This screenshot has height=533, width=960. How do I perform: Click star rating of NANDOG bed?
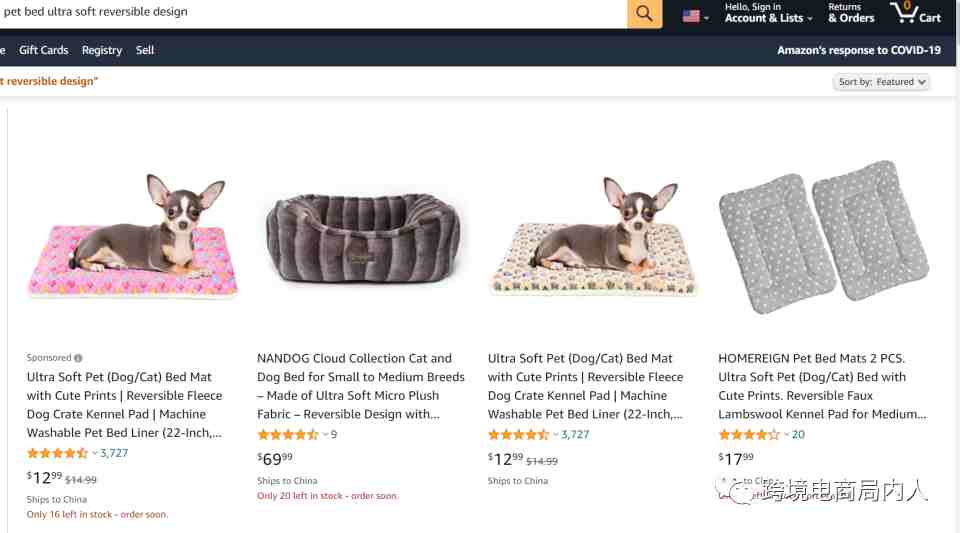[288, 434]
